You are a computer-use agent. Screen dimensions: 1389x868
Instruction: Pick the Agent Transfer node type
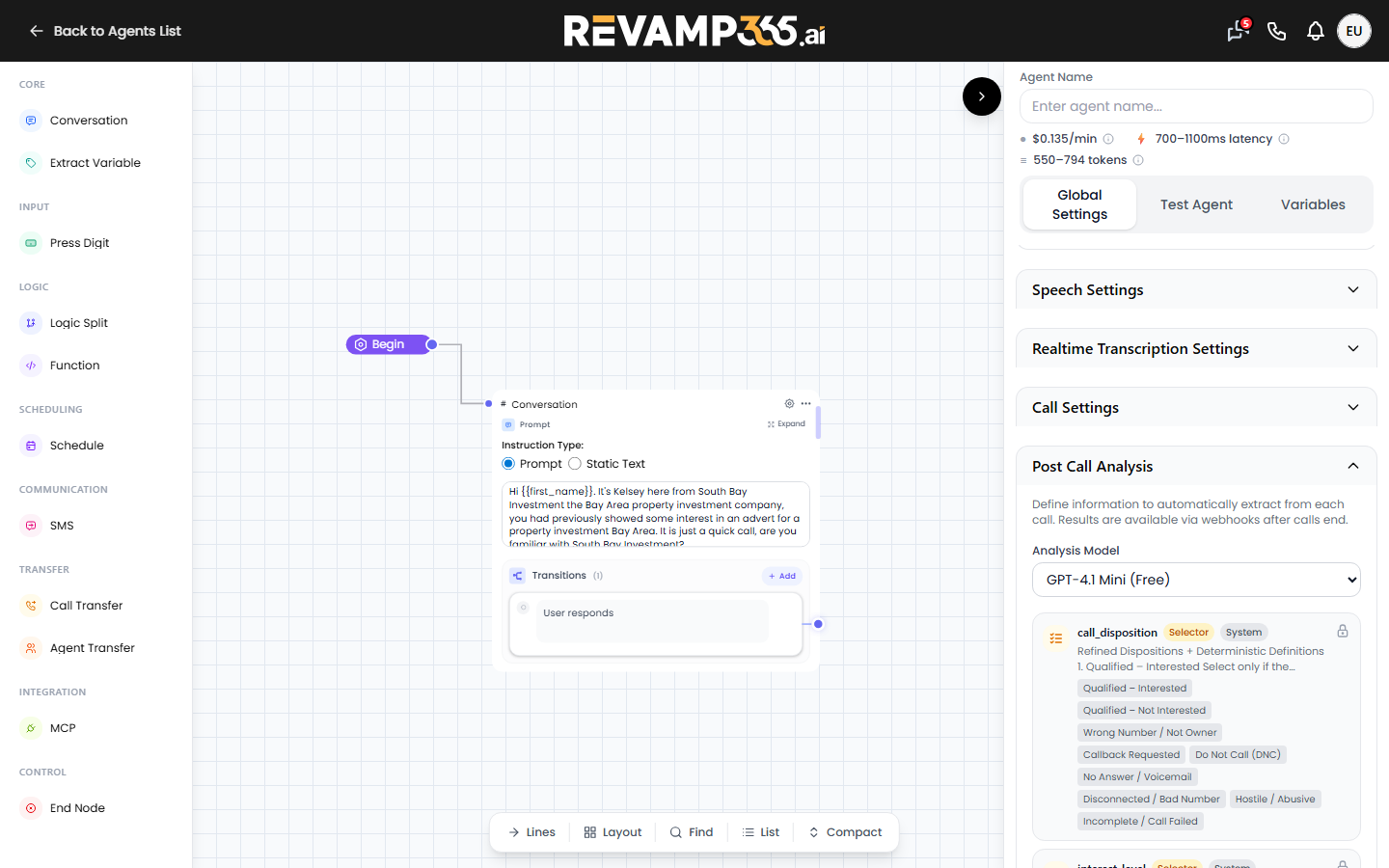coord(93,648)
